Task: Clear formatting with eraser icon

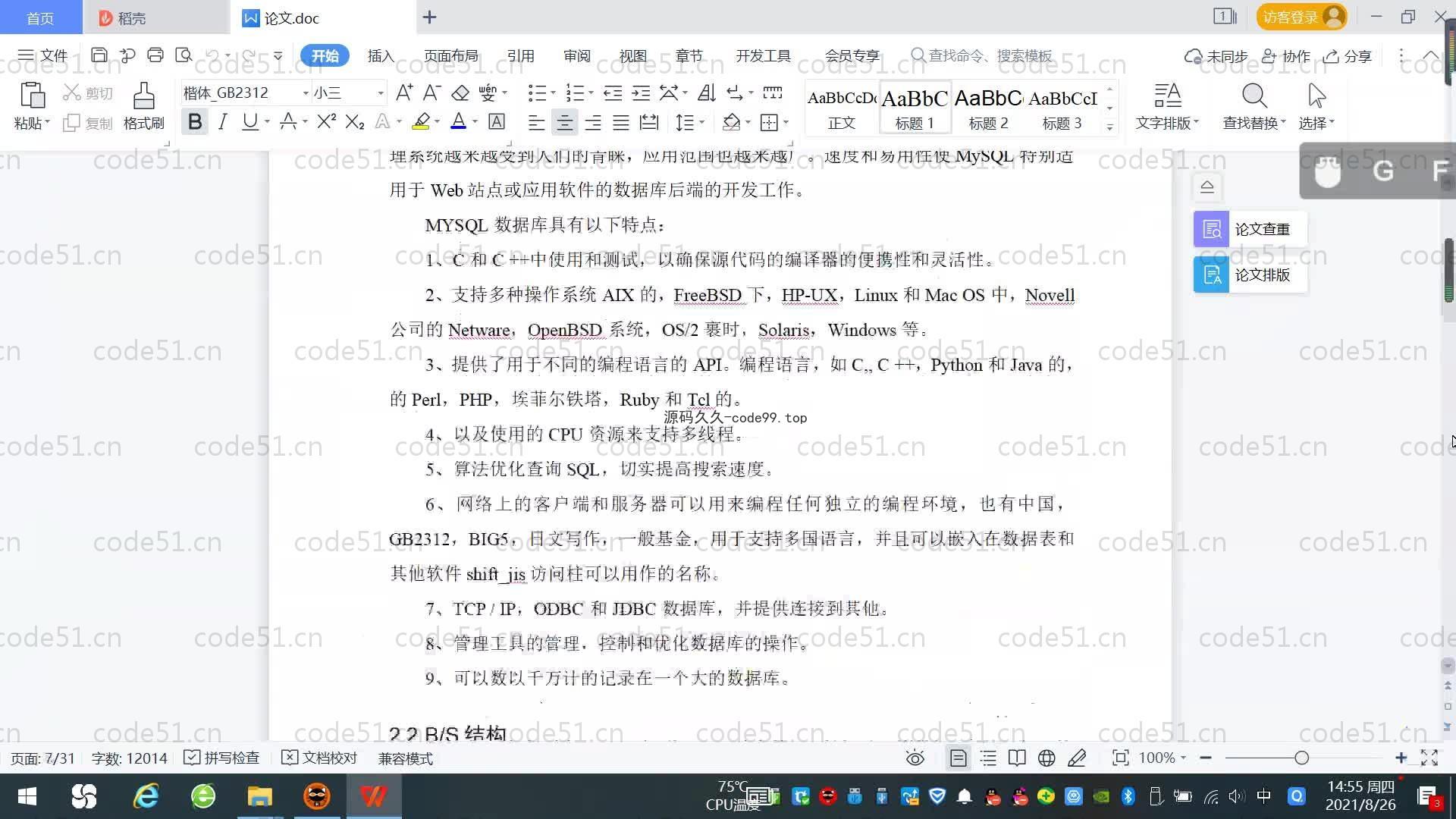Action: click(460, 93)
